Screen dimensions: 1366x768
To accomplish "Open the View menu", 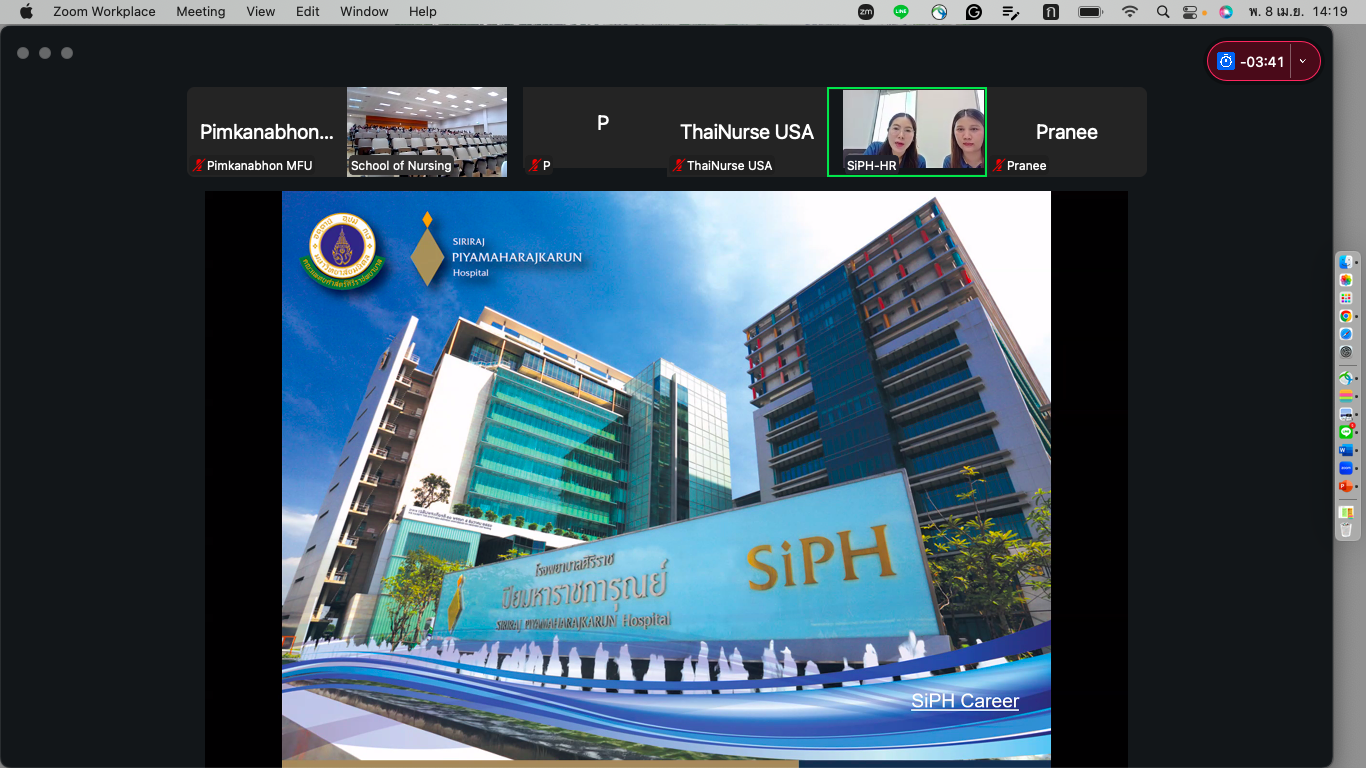I will tap(260, 12).
